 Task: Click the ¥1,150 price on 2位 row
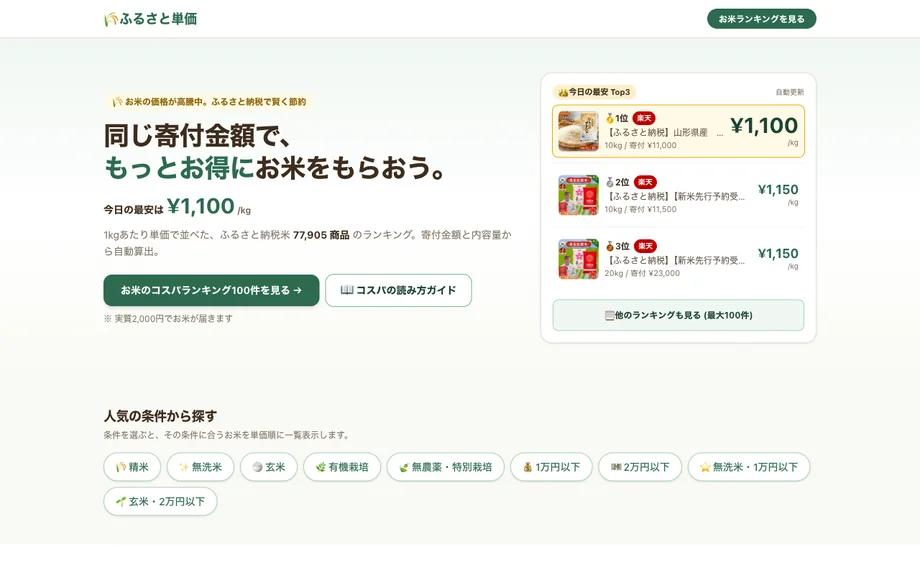pyautogui.click(x=778, y=190)
